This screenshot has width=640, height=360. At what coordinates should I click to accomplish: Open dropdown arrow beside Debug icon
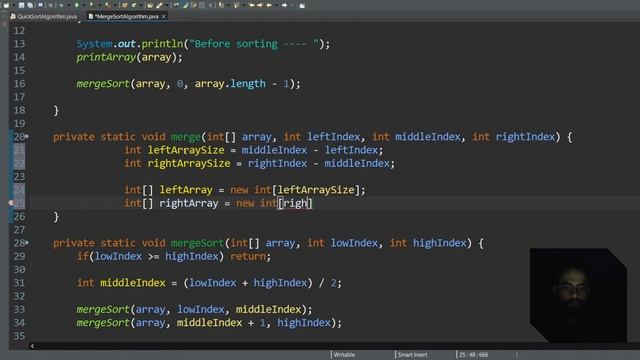[69, 5]
